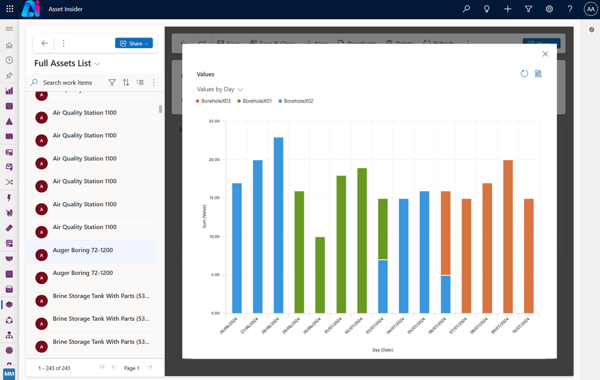Click the orange bar reaching 20.00
Screen dimensions: 600x380
[x=508, y=236]
